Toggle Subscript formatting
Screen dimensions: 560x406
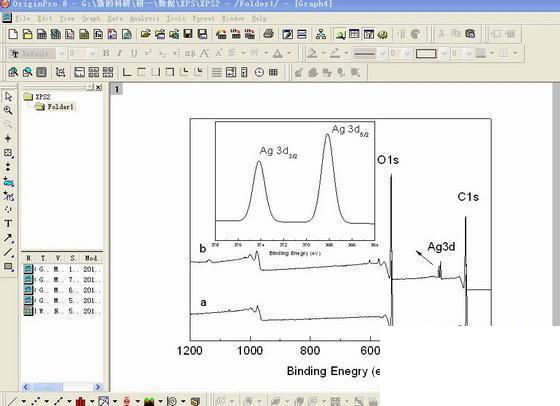162,54
